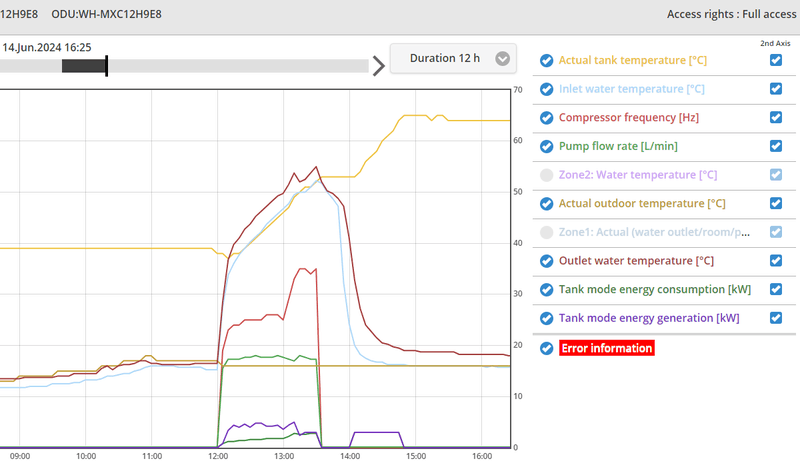Toggle Inlet water temperature series icon

click(546, 89)
